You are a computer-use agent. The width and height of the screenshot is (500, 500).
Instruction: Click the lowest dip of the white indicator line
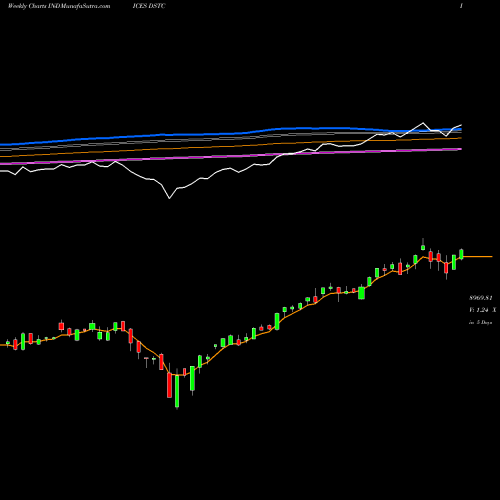click(169, 198)
